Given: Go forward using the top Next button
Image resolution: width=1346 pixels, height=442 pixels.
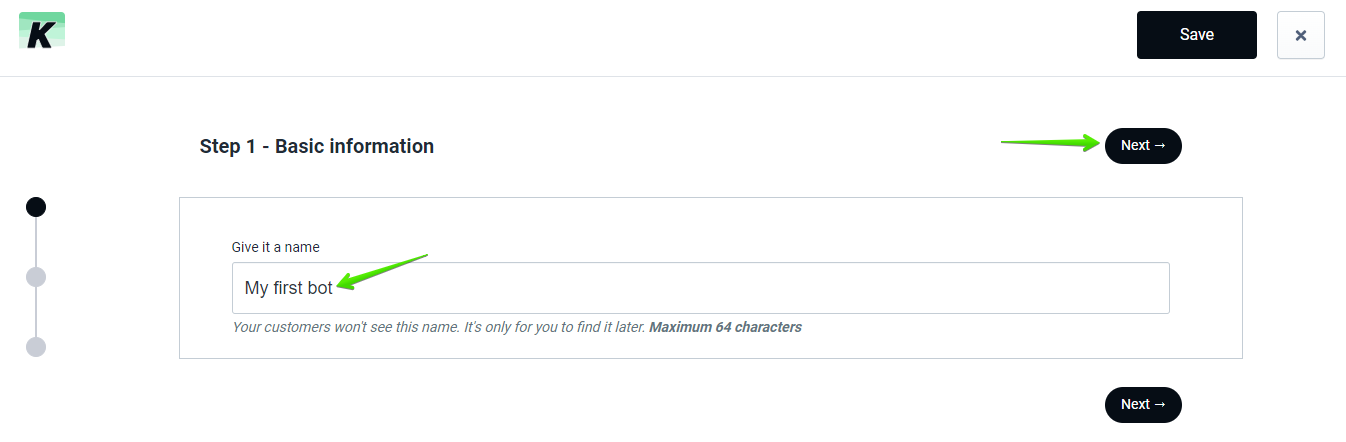Looking at the screenshot, I should pos(1143,146).
